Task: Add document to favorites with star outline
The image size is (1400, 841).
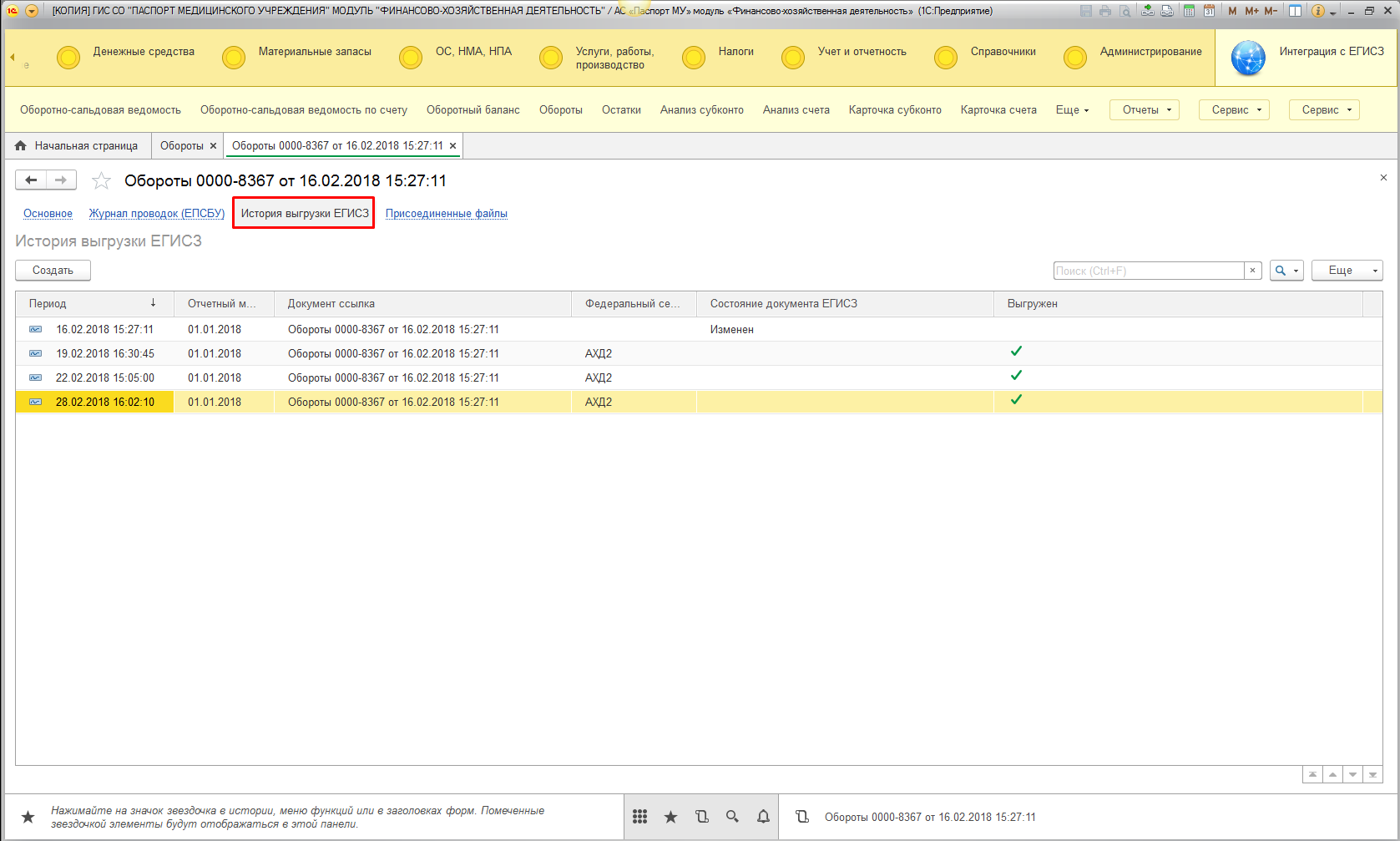Action: pos(101,180)
